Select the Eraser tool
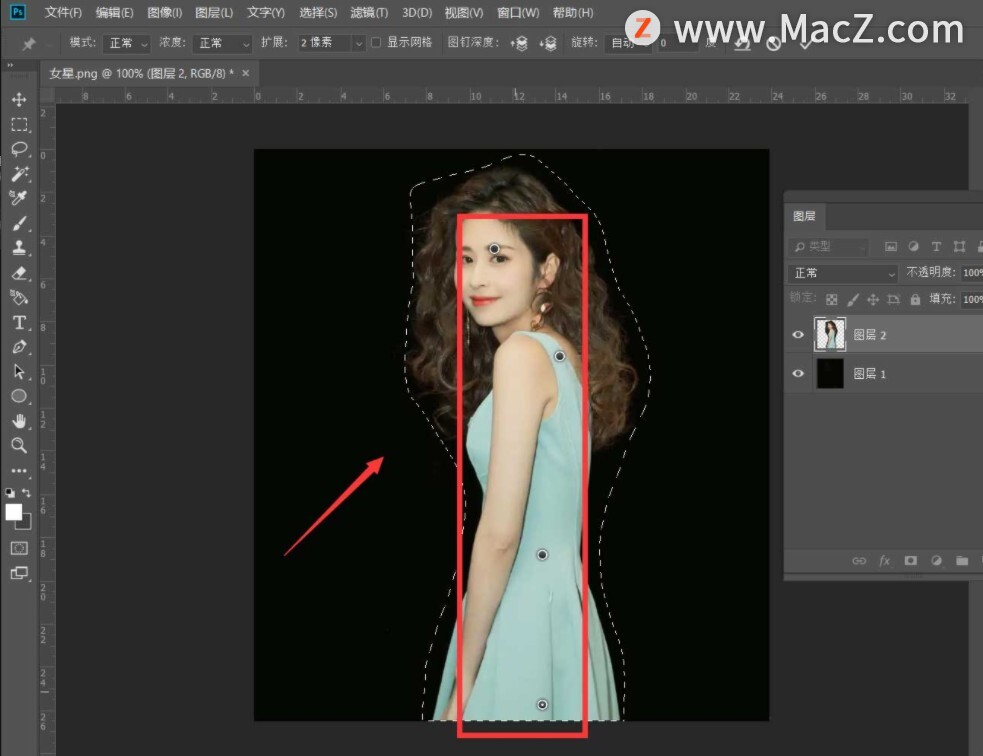The image size is (983, 756). click(x=19, y=273)
